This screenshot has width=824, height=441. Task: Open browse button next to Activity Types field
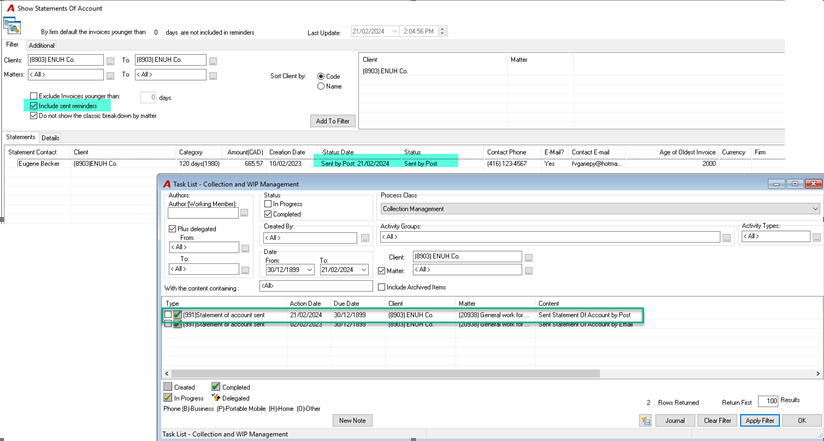click(817, 237)
